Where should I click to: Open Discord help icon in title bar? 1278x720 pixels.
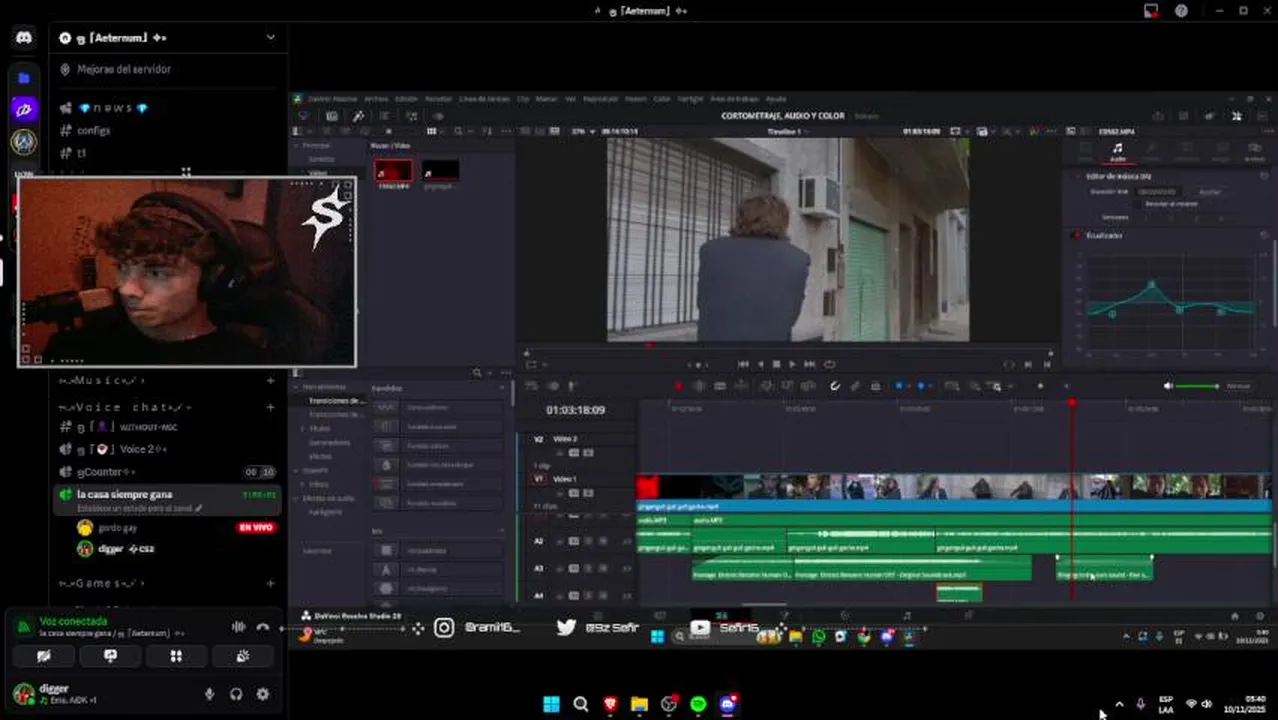1181,11
